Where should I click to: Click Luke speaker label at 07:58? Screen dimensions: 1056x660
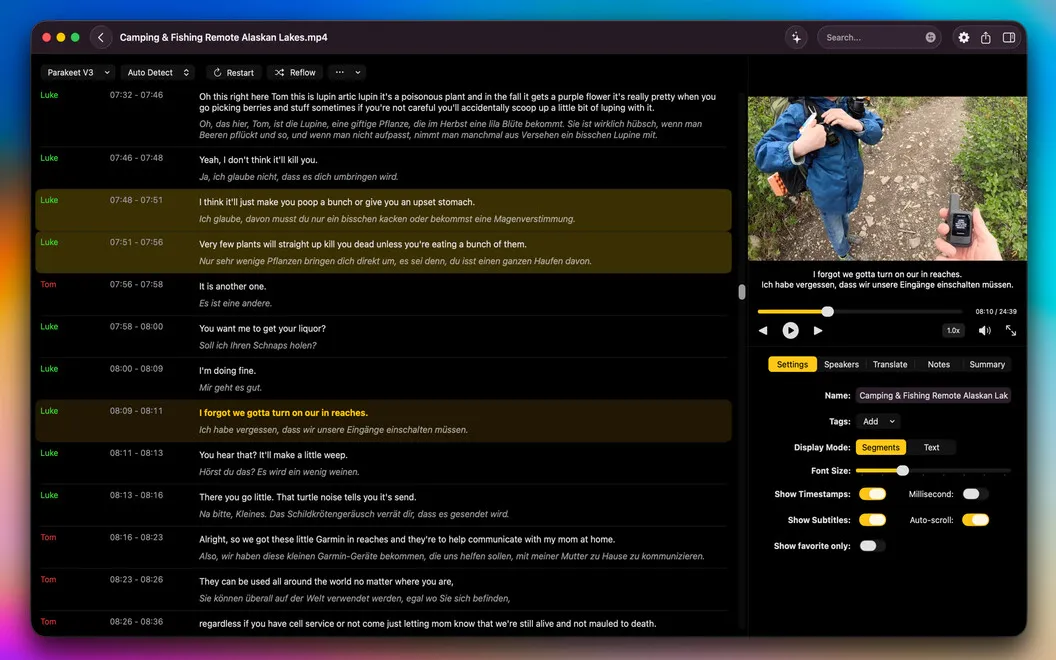tap(49, 327)
